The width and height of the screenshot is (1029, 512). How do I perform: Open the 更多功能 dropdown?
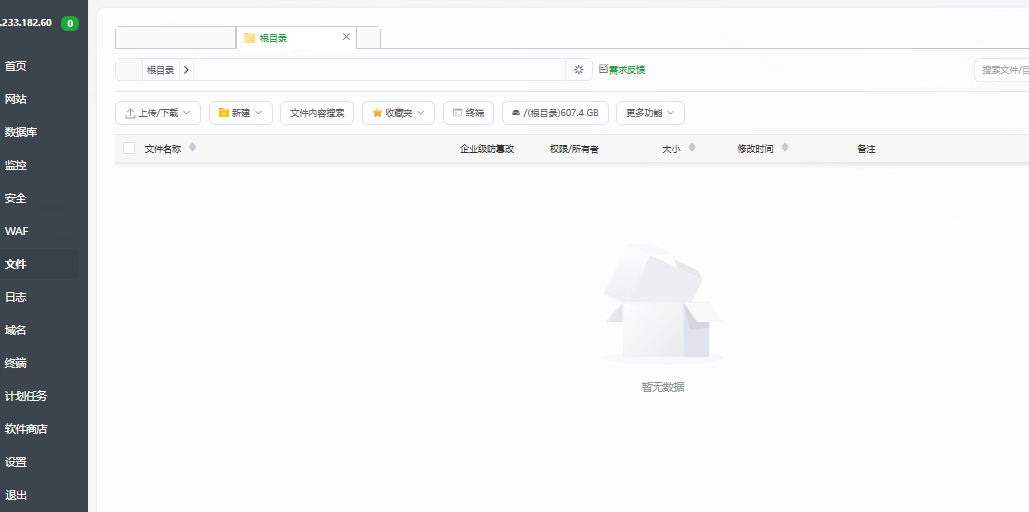coord(650,113)
